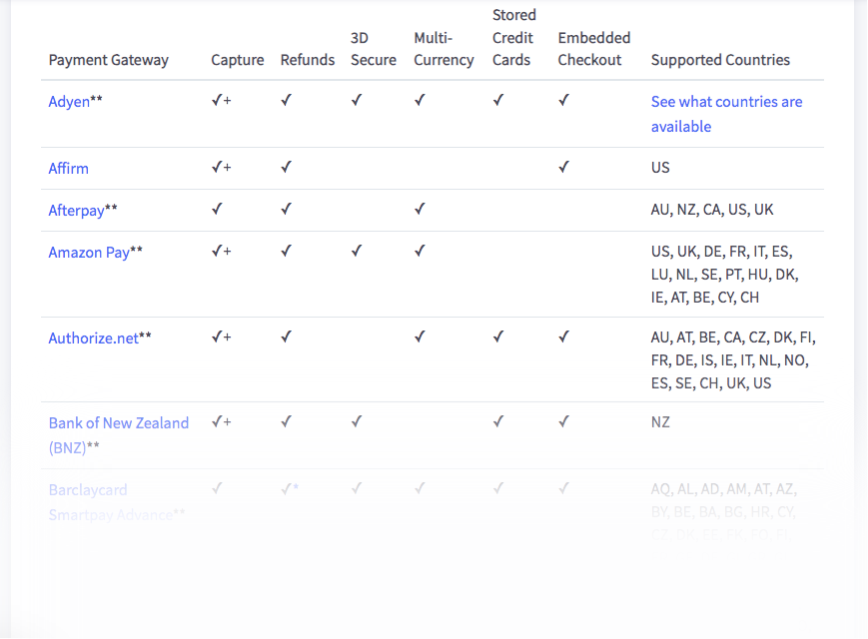Click the Authorize.net Multi-Currency checkmark
This screenshot has width=868, height=639.
pos(420,337)
